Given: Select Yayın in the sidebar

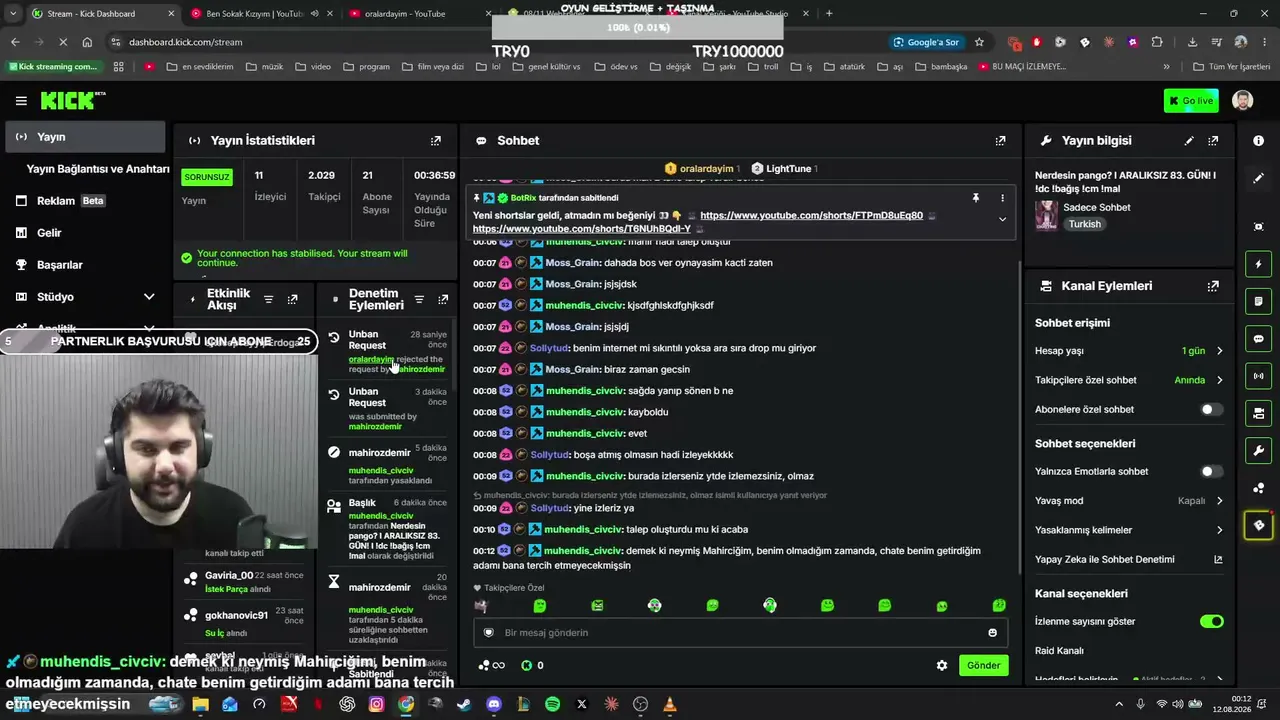Looking at the screenshot, I should coord(84,137).
